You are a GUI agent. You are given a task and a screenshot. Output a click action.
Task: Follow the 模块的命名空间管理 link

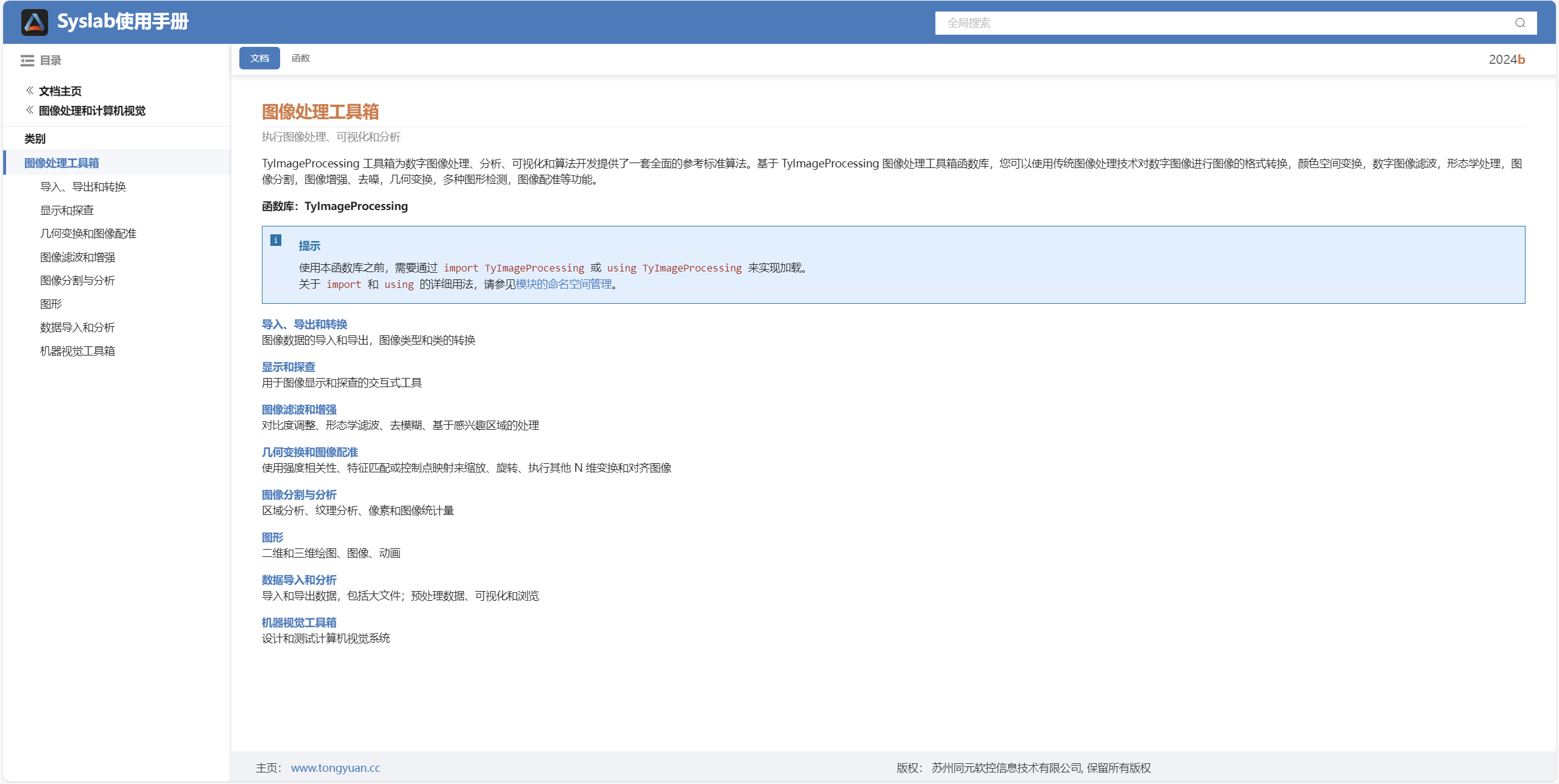click(564, 284)
